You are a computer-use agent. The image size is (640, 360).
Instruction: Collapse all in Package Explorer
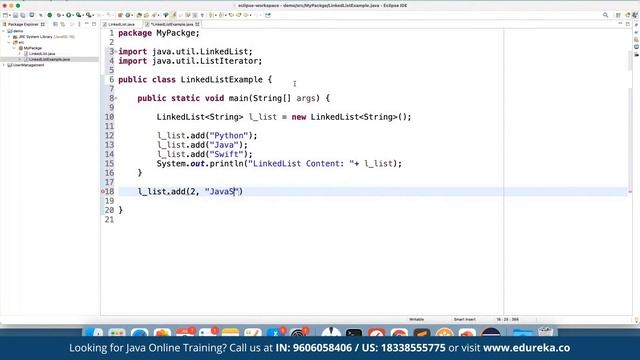pos(55,24)
